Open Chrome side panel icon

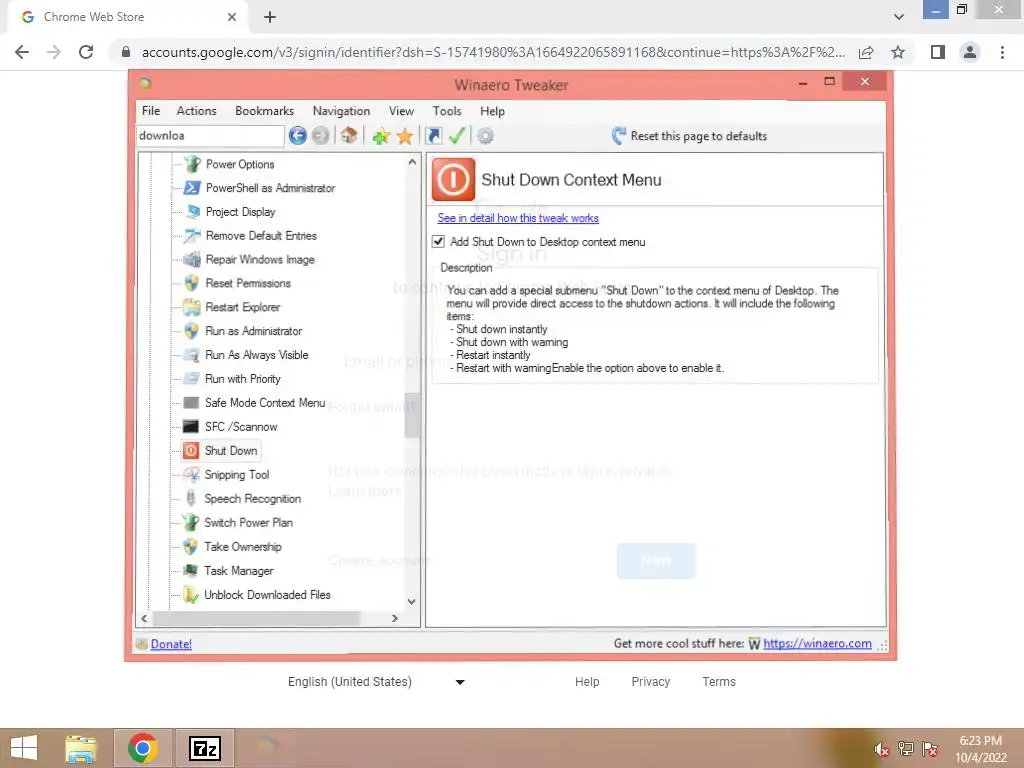(938, 52)
